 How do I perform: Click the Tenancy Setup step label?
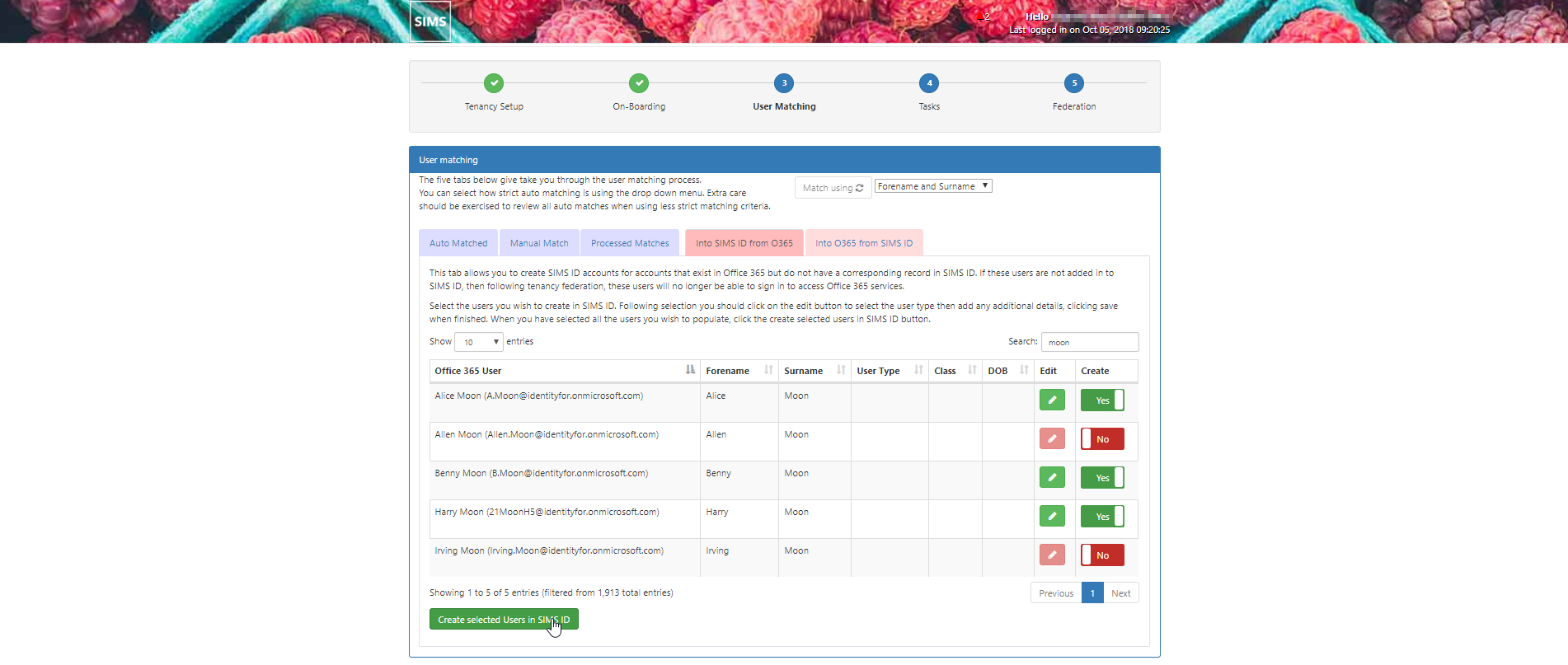click(x=494, y=106)
